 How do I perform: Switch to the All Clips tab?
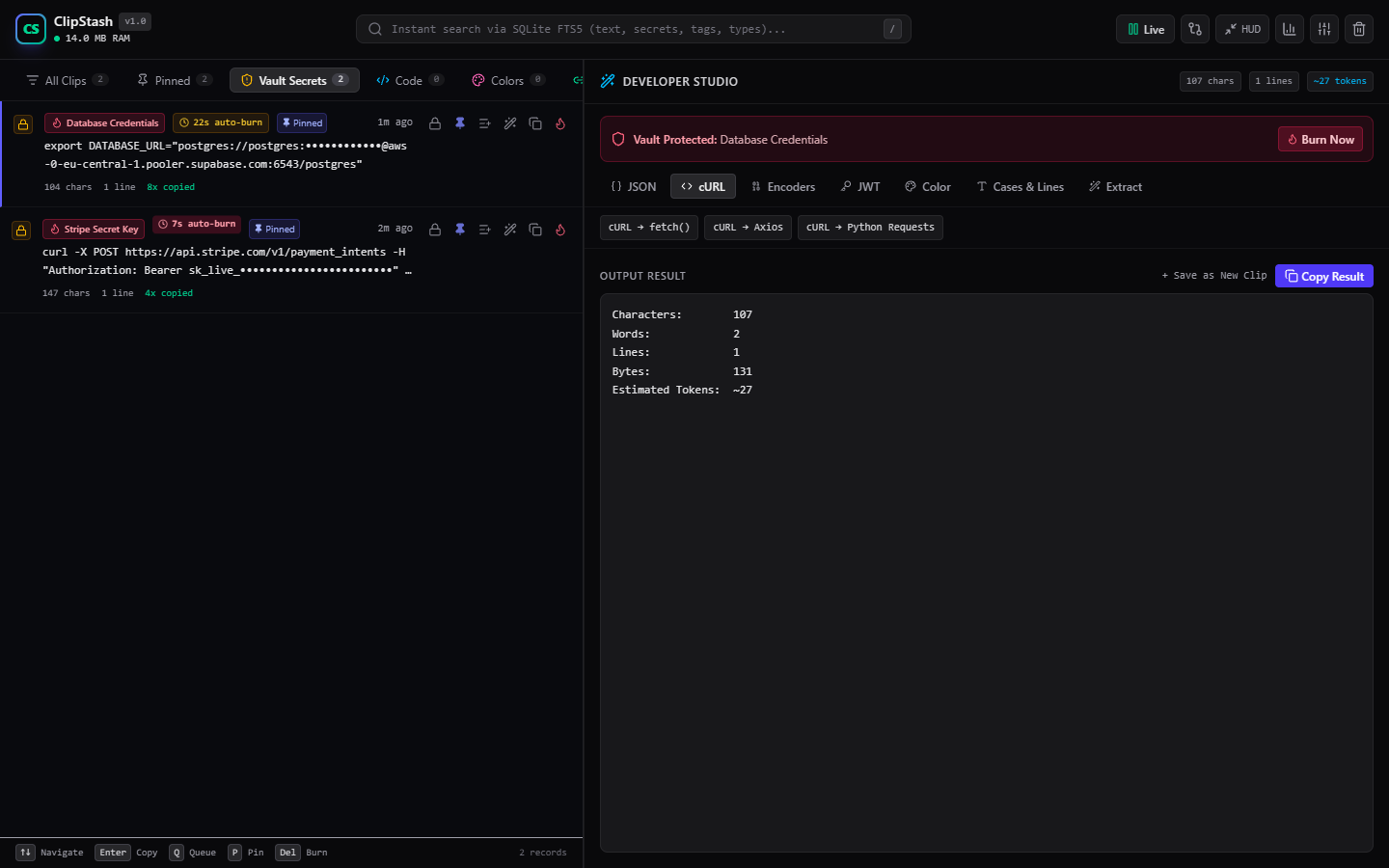(66, 80)
